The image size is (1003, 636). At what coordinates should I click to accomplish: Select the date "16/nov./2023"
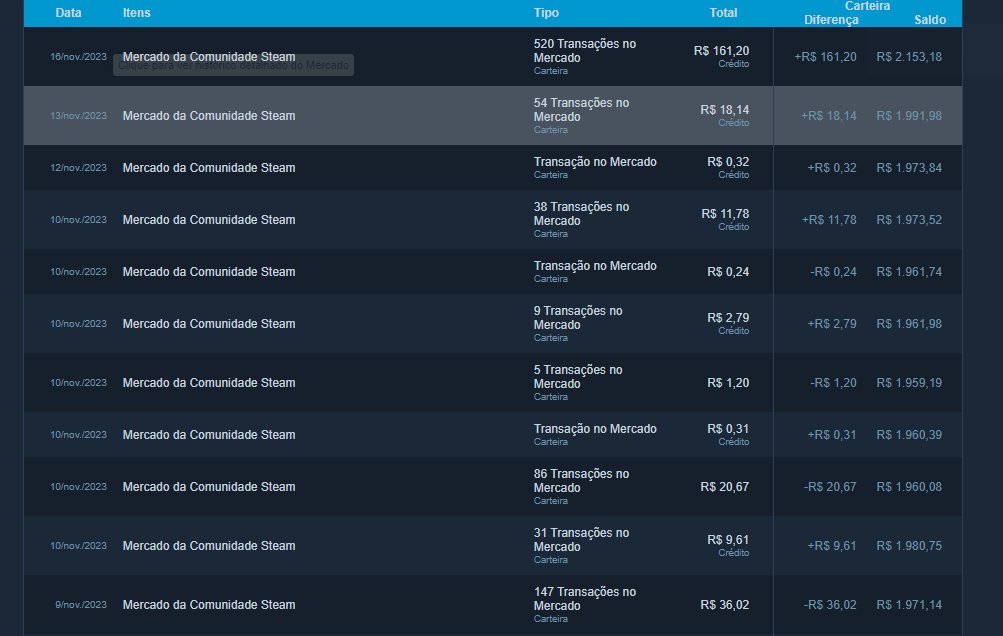79,57
